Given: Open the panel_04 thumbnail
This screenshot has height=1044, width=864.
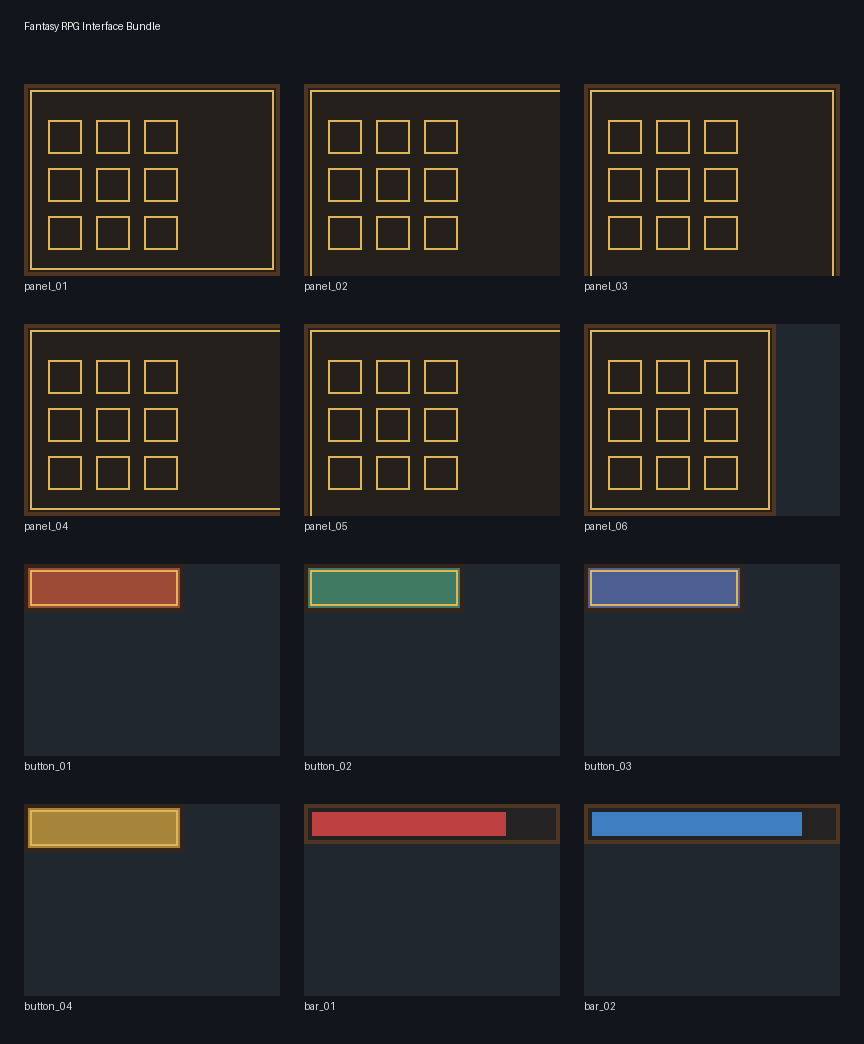Looking at the screenshot, I should [152, 420].
